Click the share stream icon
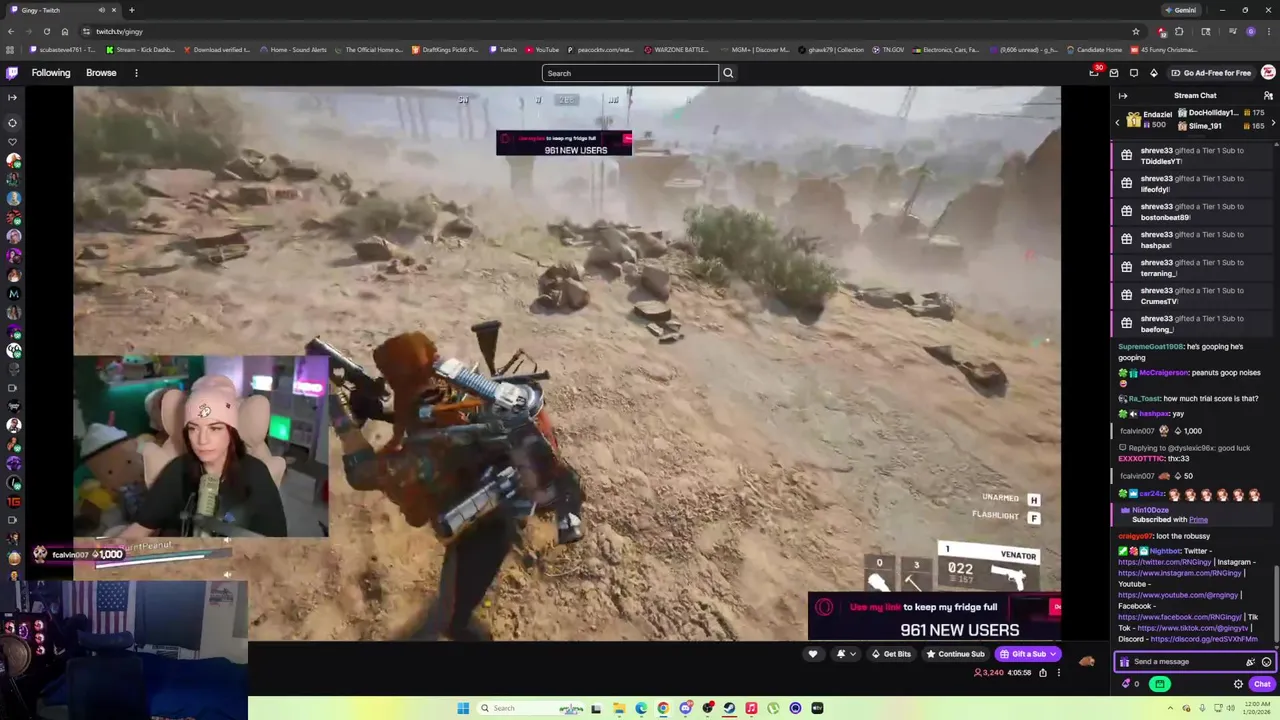The image size is (1280, 720). click(x=1042, y=673)
